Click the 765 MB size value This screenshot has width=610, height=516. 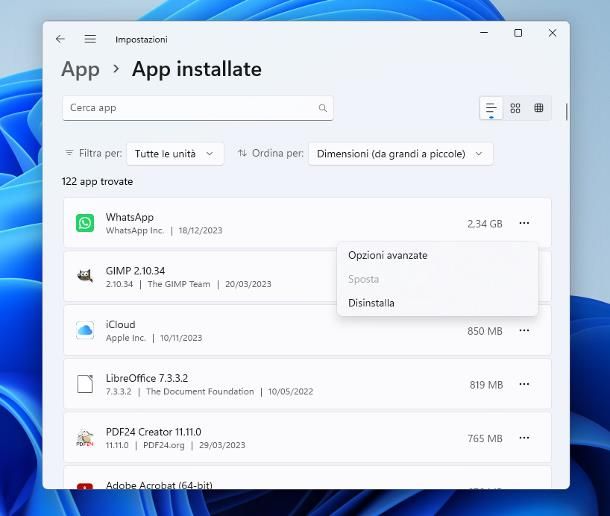[485, 439]
